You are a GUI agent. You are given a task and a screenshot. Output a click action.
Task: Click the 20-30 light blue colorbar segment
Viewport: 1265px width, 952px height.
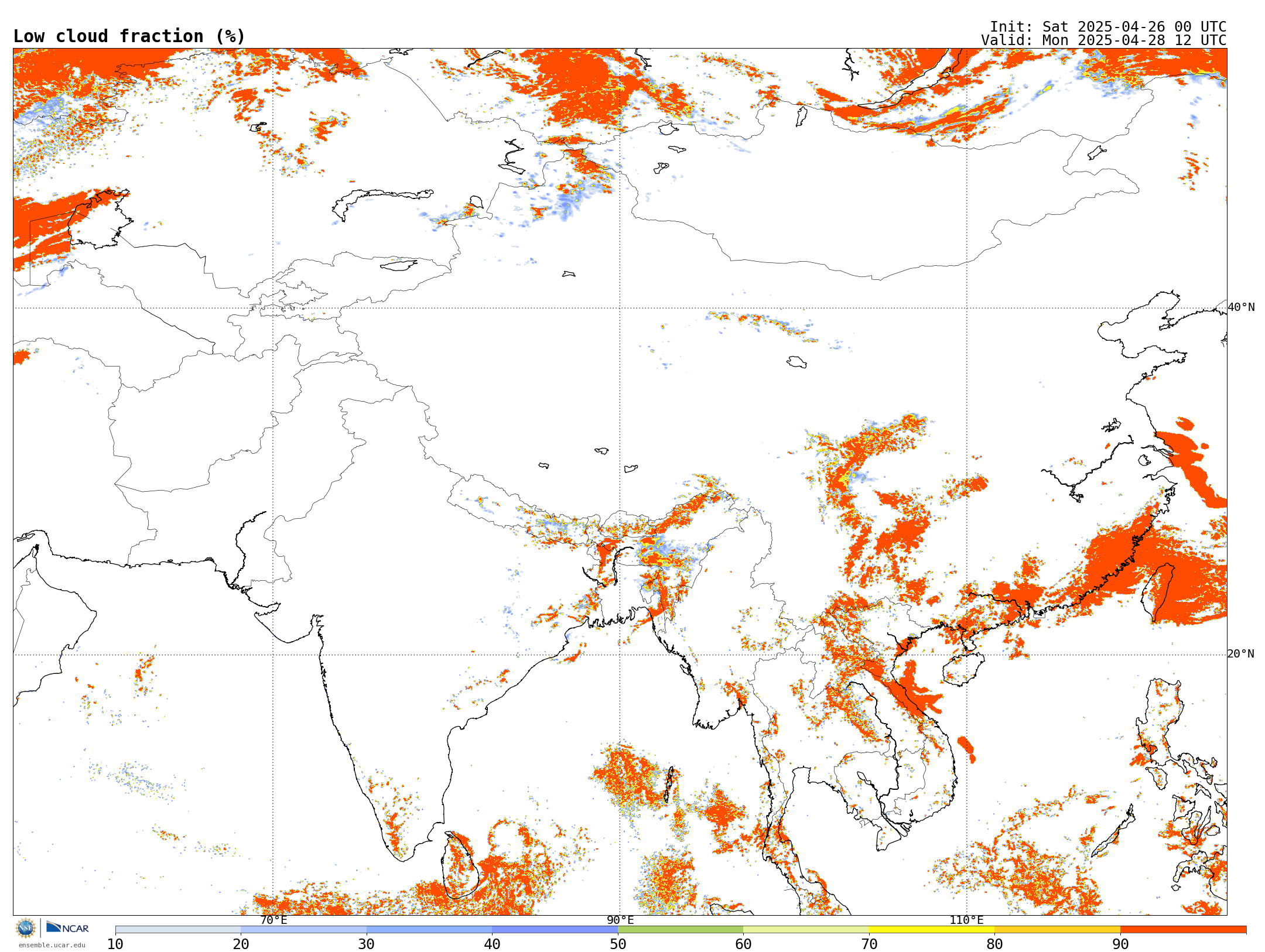pos(303,930)
